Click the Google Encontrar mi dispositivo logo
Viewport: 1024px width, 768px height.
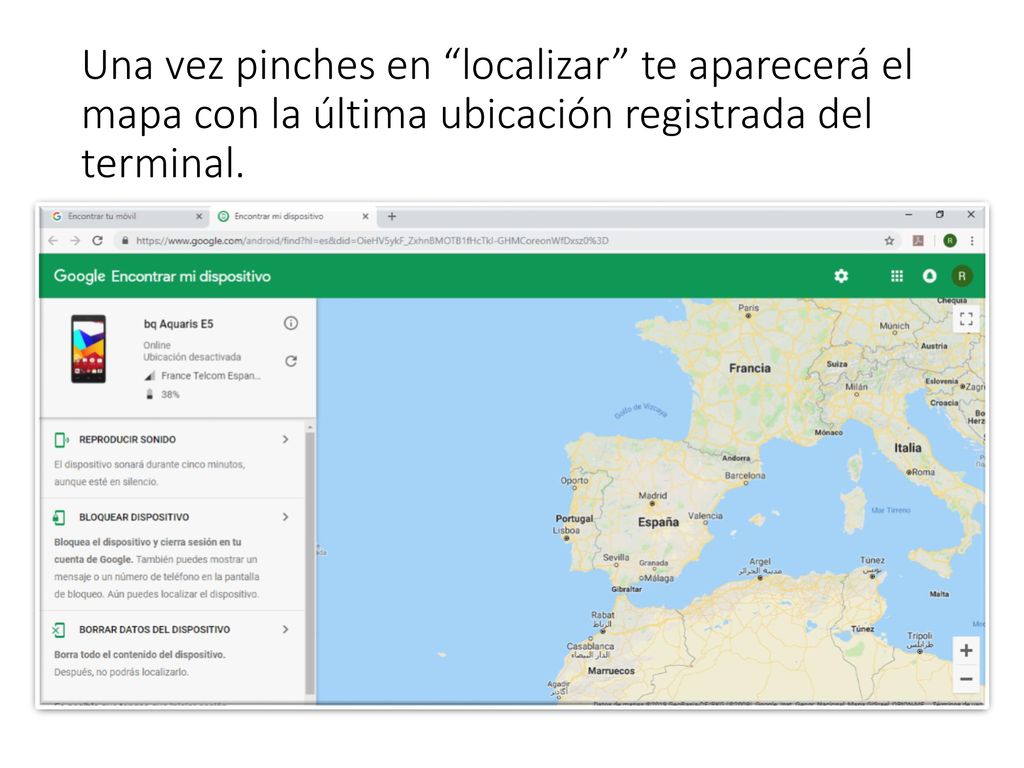(x=162, y=276)
